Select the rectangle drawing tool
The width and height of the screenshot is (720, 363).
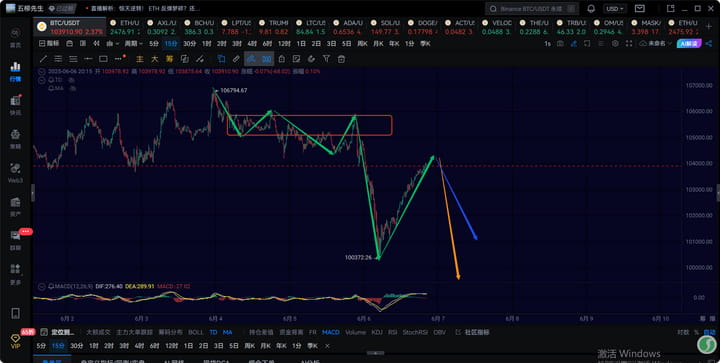point(103,59)
